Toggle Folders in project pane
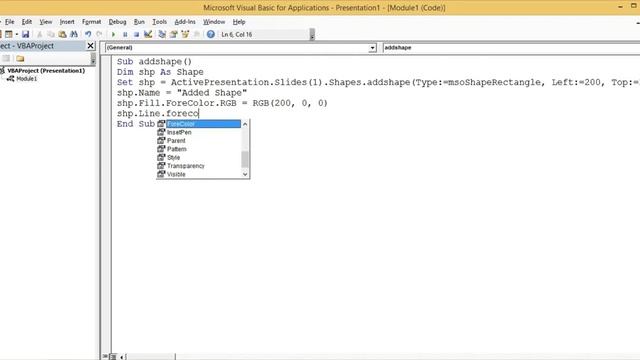Image resolution: width=640 pixels, height=360 pixels. pyautogui.click(x=20, y=58)
